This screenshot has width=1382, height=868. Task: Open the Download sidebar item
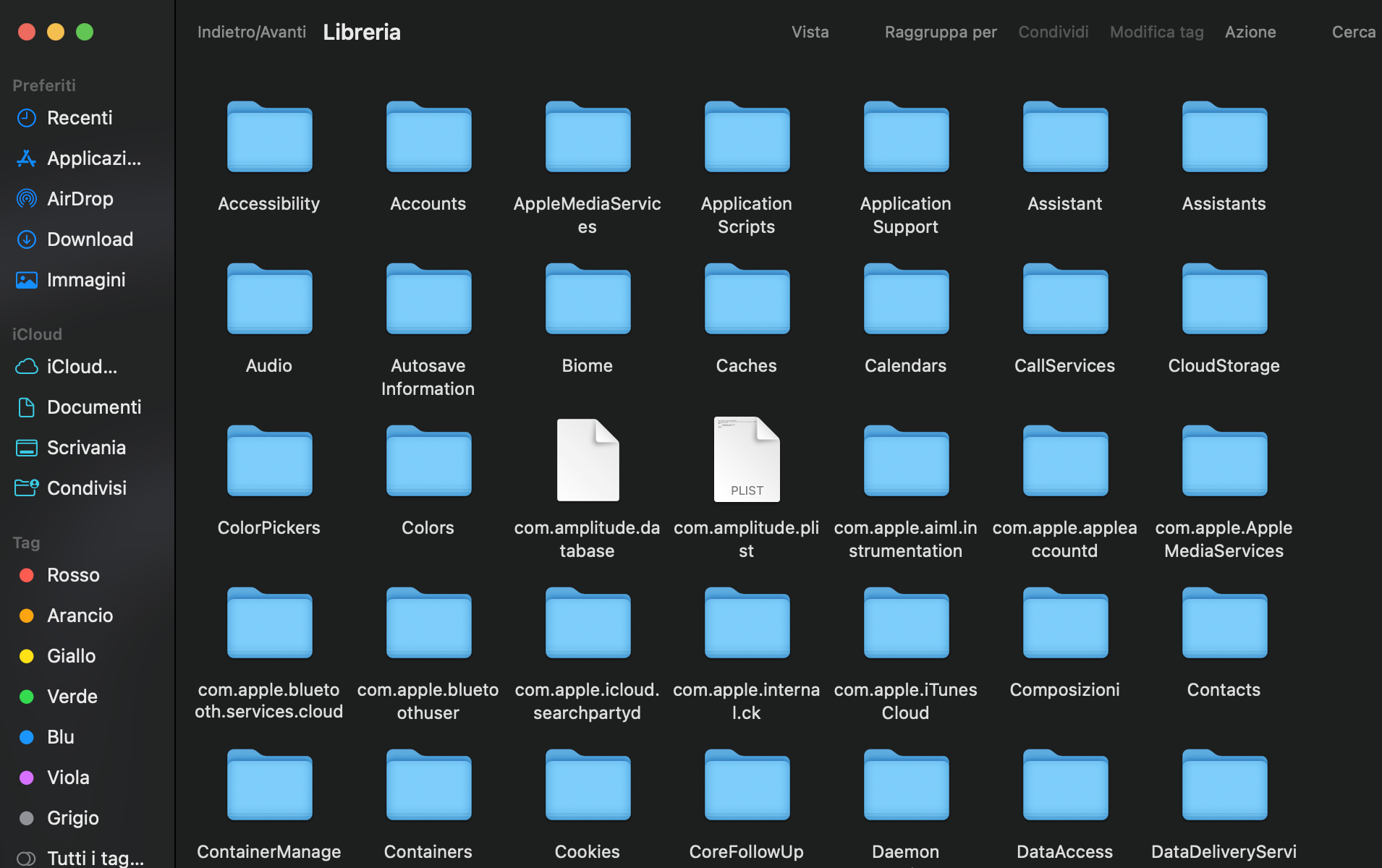(x=90, y=239)
